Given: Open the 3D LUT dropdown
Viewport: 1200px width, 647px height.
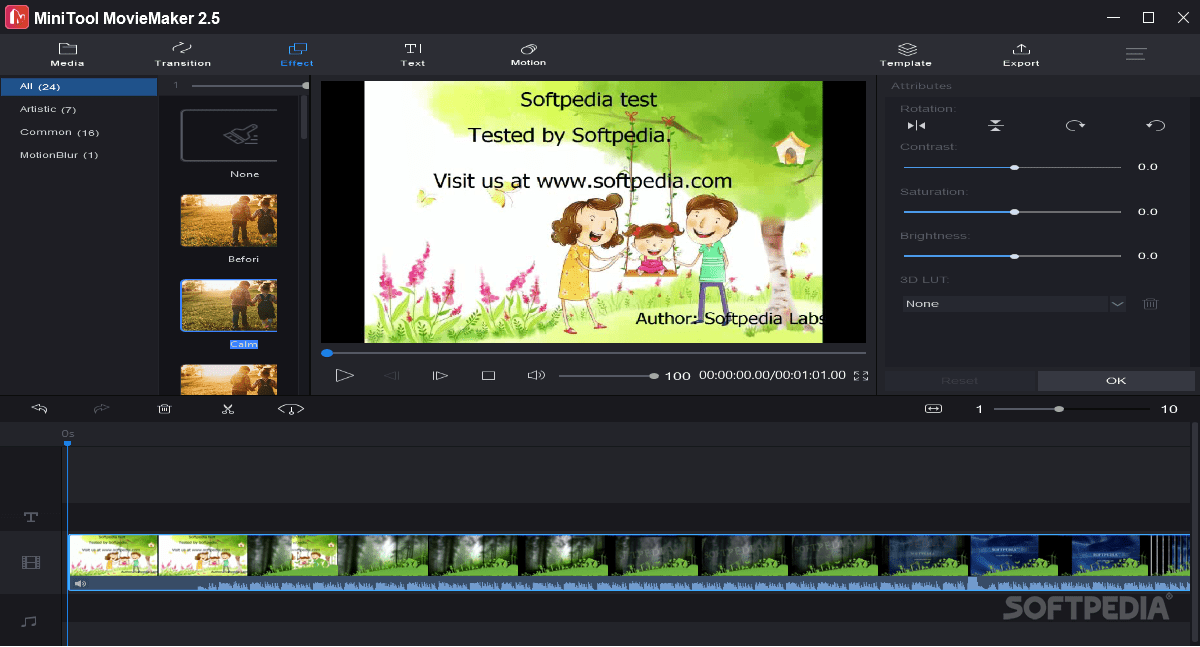Looking at the screenshot, I should click(1117, 303).
